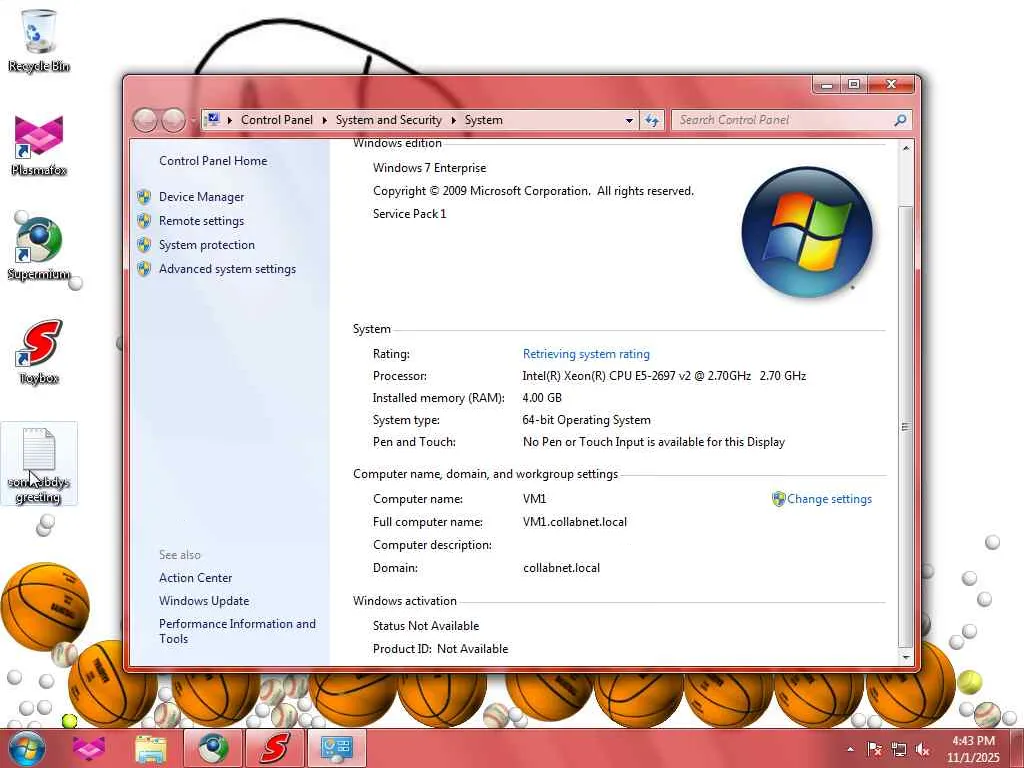Image resolution: width=1024 pixels, height=768 pixels.
Task: Click the scrollbar up arrow
Action: (x=906, y=148)
